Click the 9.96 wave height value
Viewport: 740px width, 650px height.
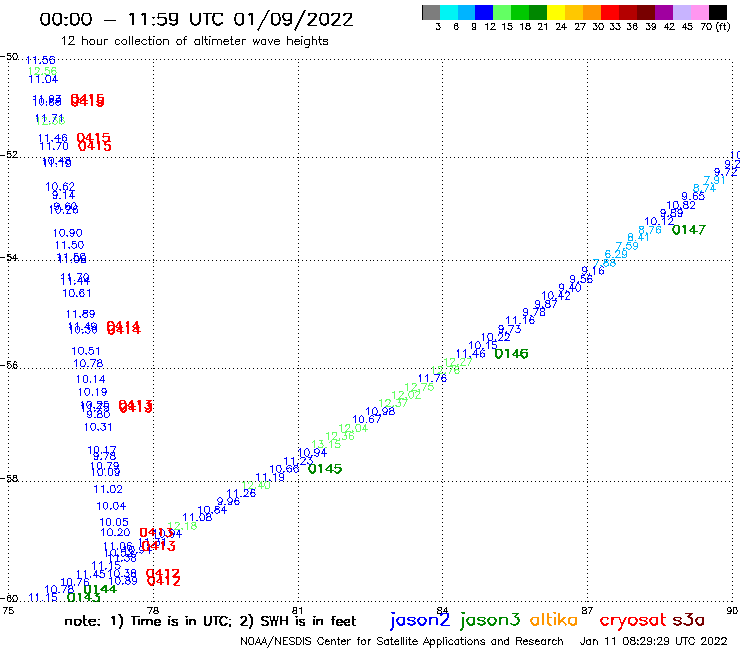click(228, 501)
